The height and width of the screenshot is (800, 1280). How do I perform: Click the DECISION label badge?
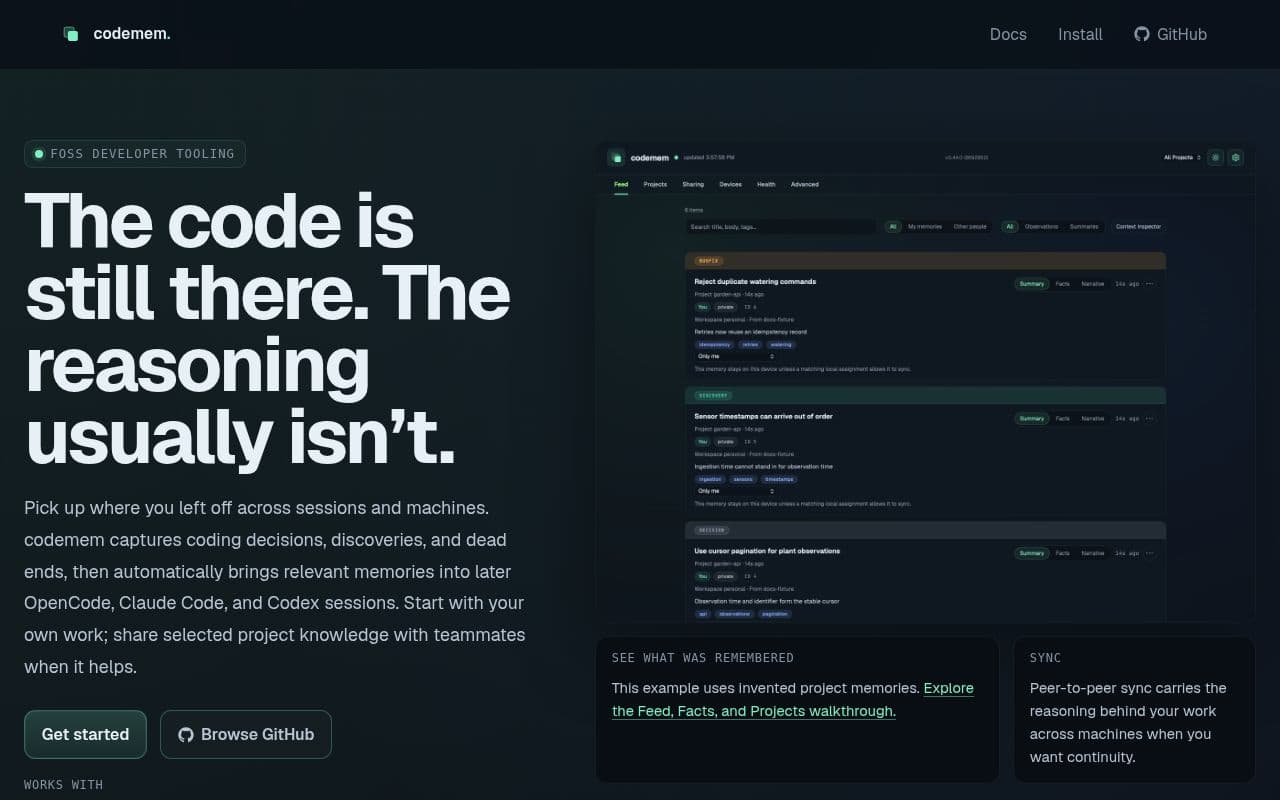712,530
